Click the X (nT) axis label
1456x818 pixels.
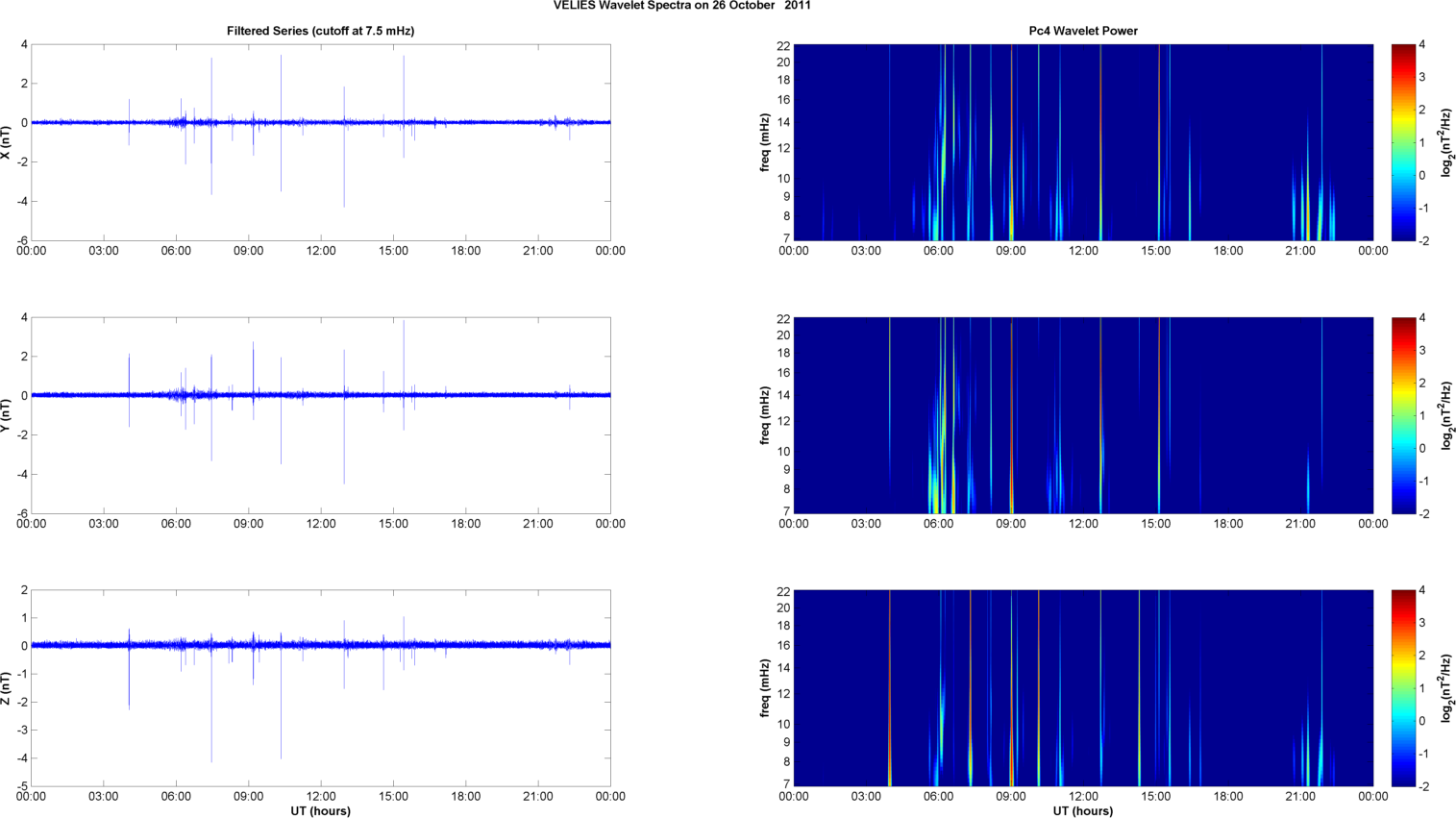point(6,142)
